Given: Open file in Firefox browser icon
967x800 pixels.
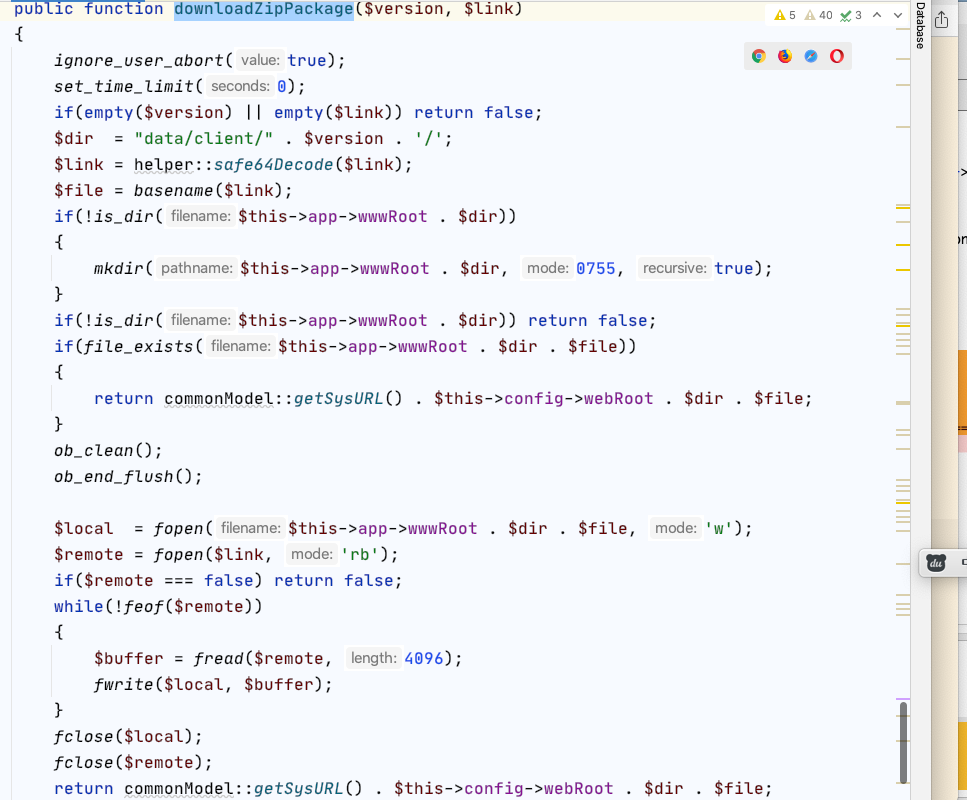Looking at the screenshot, I should pyautogui.click(x=784, y=56).
